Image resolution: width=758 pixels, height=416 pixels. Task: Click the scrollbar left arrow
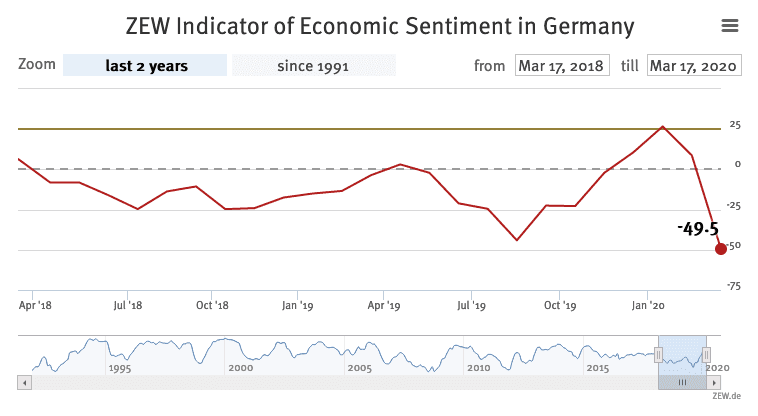(x=23, y=382)
